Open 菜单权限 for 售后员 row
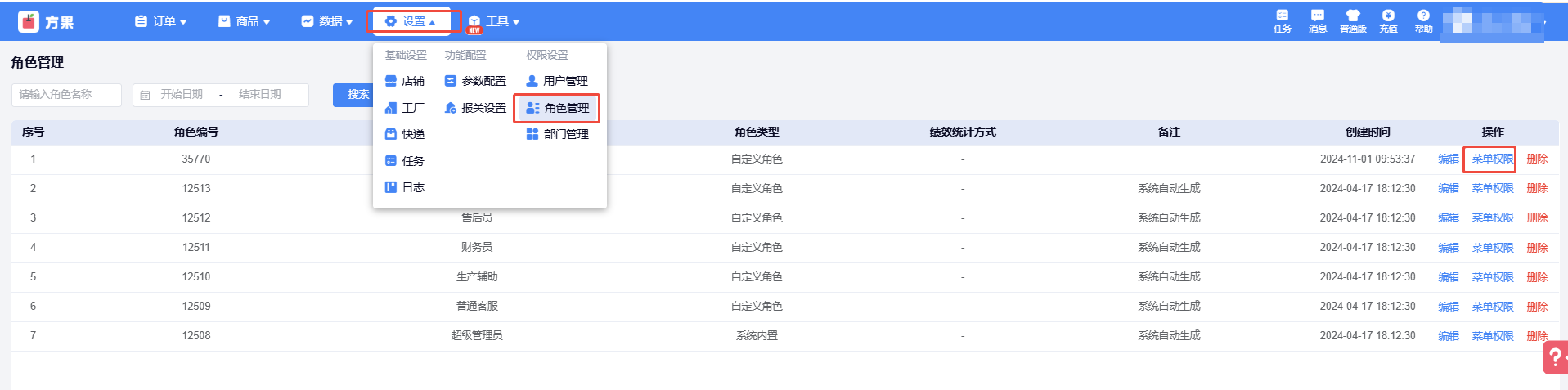Viewport: 1568px width, 390px height. point(1493,217)
